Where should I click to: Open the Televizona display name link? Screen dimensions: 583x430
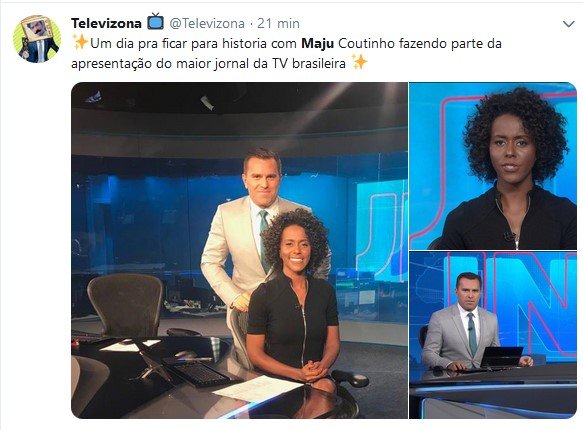[106, 23]
